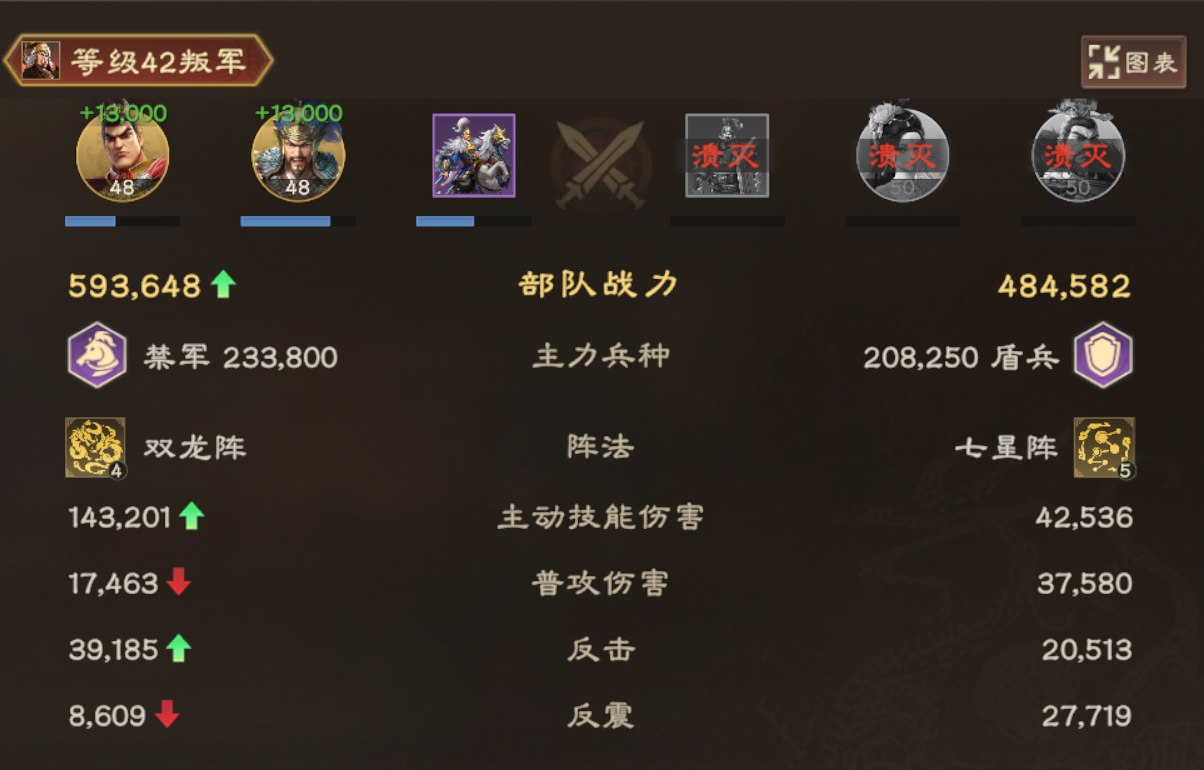Select the 主动技能伤害 stat row label
Screen dimensions: 1204x770
pos(601,517)
